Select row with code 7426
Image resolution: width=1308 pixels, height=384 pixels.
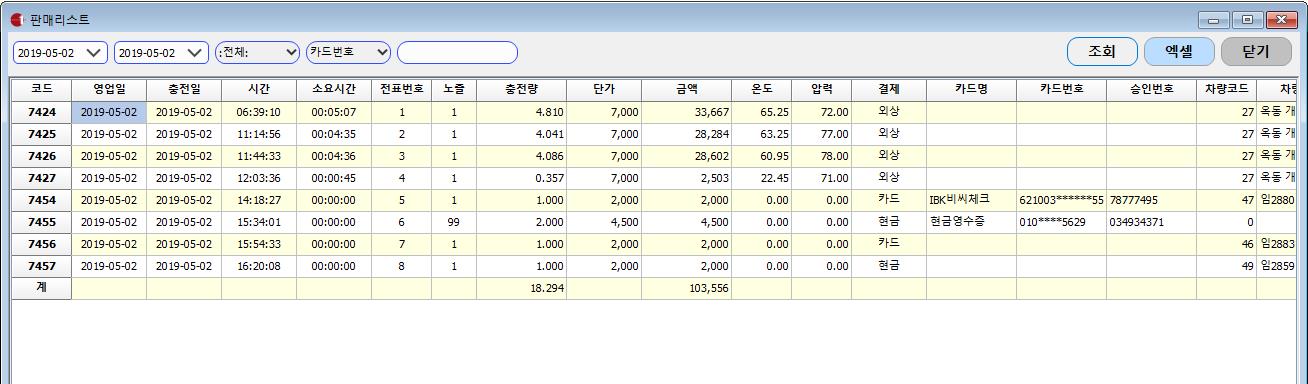42,156
